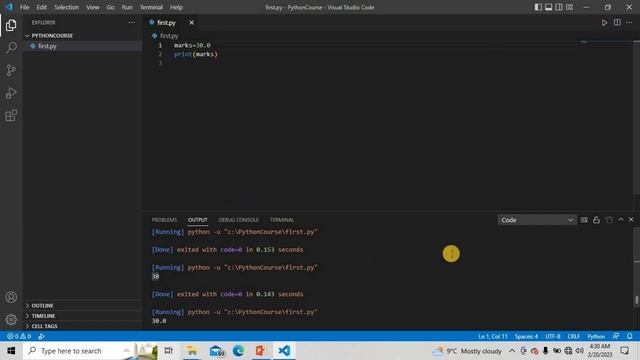Change line ending via CRLF status item
The image size is (640, 360).
pos(573,336)
